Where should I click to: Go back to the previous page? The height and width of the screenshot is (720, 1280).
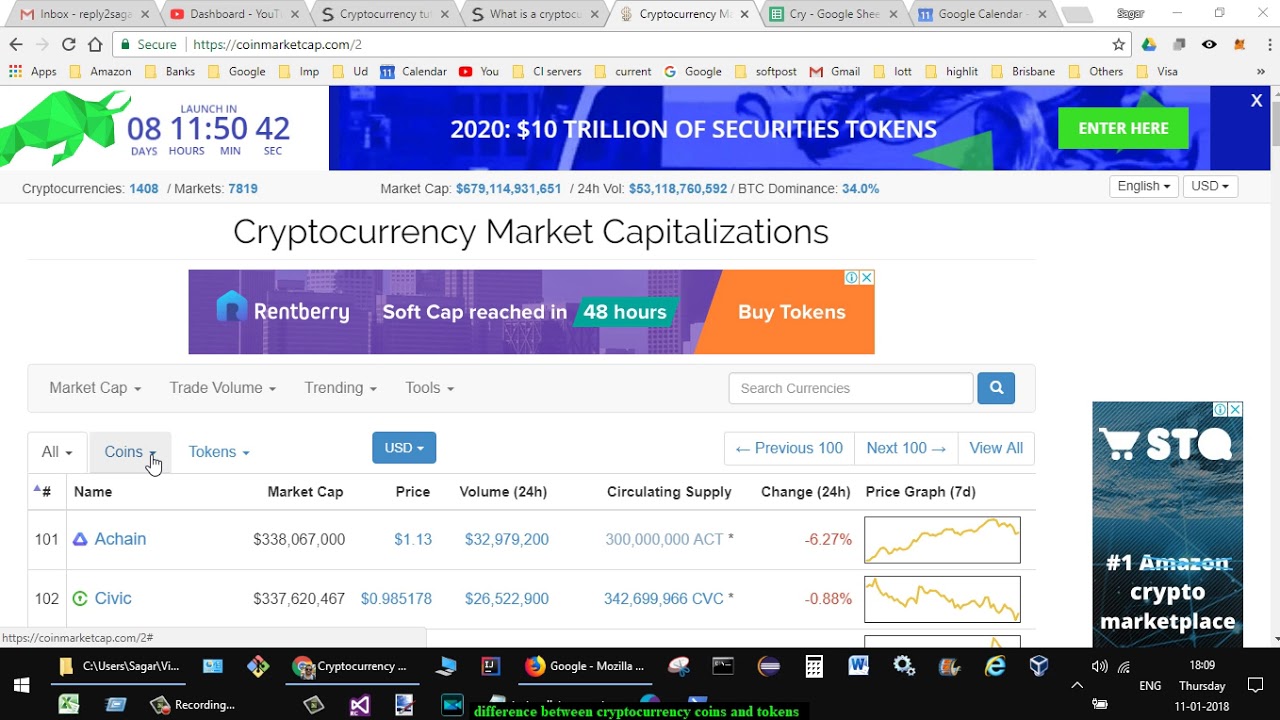(x=16, y=44)
